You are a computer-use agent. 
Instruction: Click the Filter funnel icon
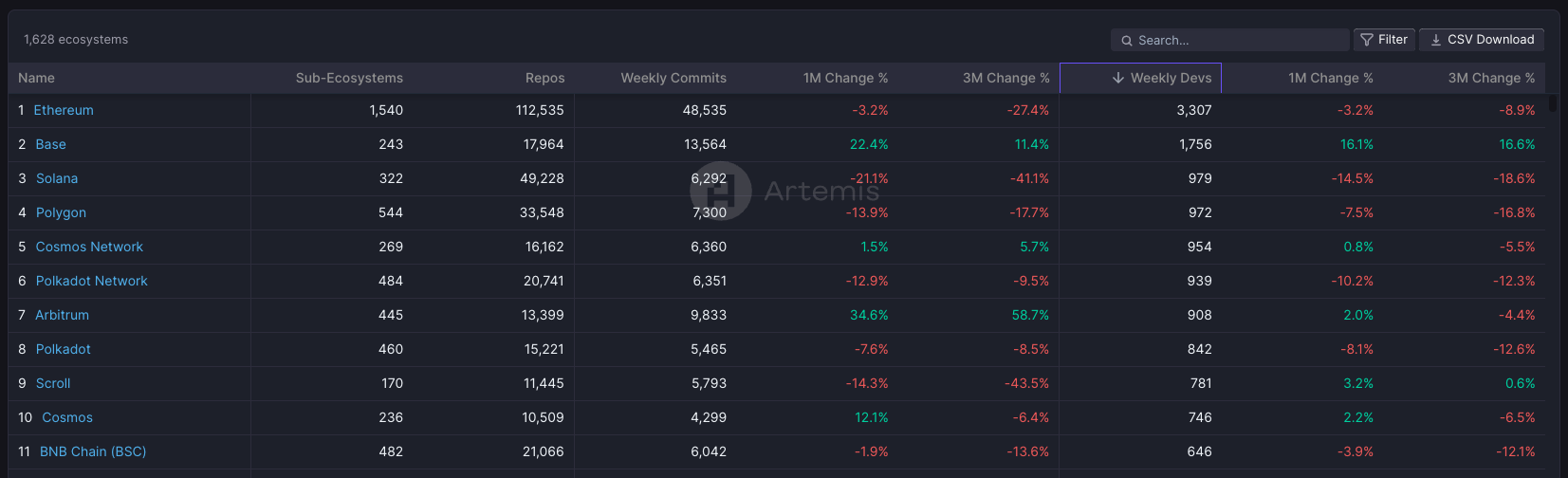click(1367, 40)
